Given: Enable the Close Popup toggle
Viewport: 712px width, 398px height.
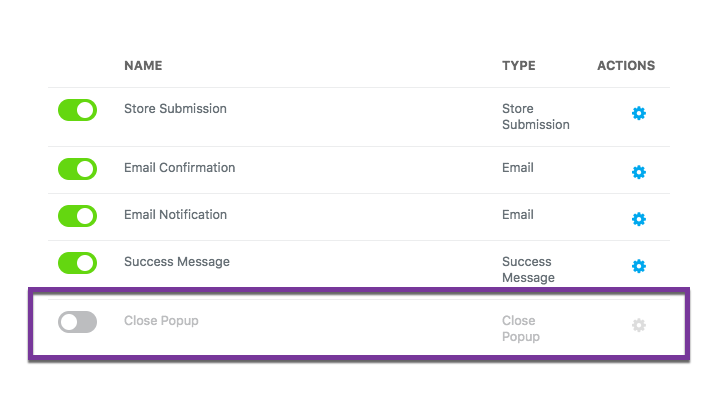Looking at the screenshot, I should coord(77,322).
